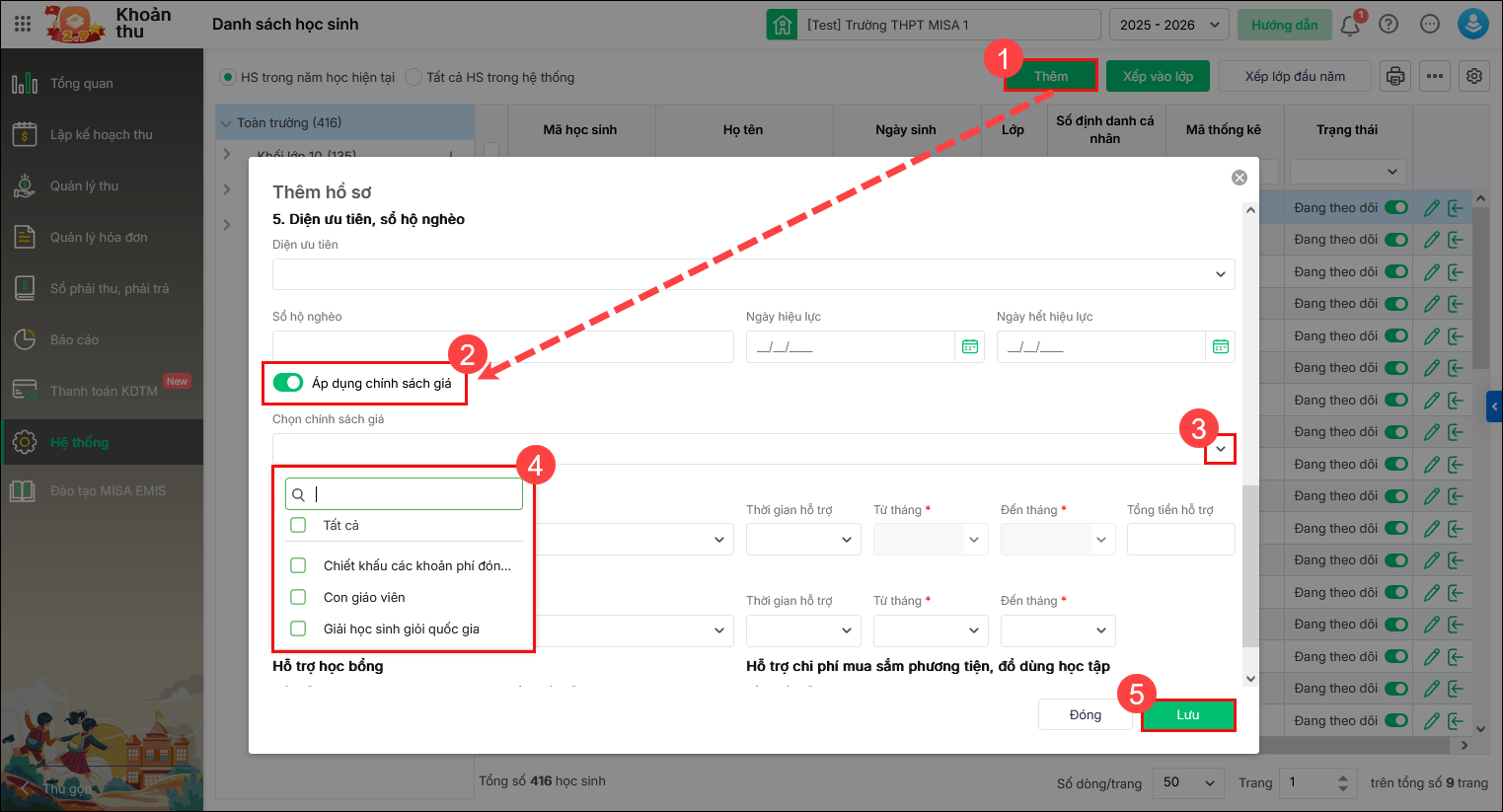Check the Tất cả option

pyautogui.click(x=298, y=525)
